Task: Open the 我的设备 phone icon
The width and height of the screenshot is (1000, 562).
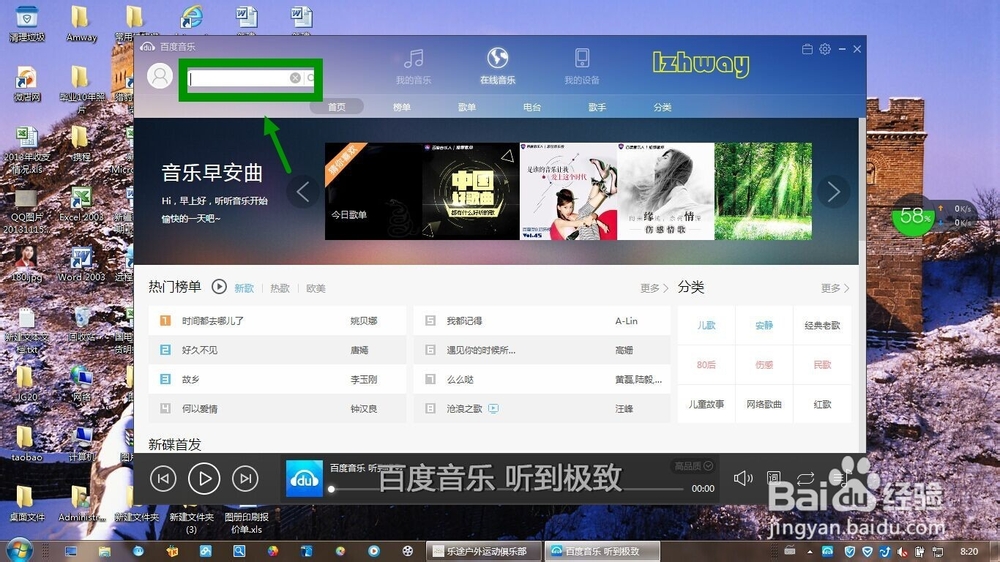Action: click(x=582, y=58)
